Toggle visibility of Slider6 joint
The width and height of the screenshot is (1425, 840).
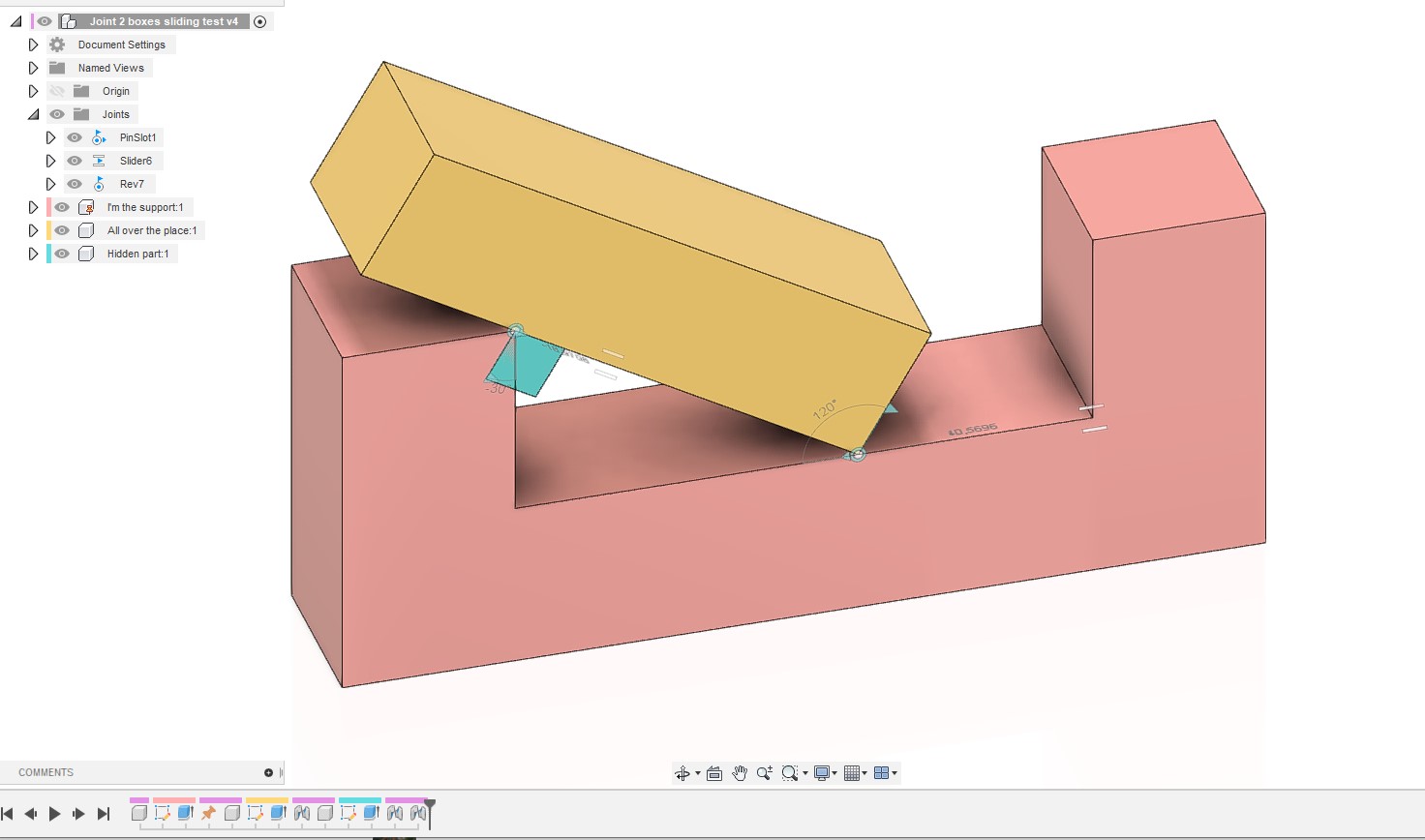(x=75, y=161)
